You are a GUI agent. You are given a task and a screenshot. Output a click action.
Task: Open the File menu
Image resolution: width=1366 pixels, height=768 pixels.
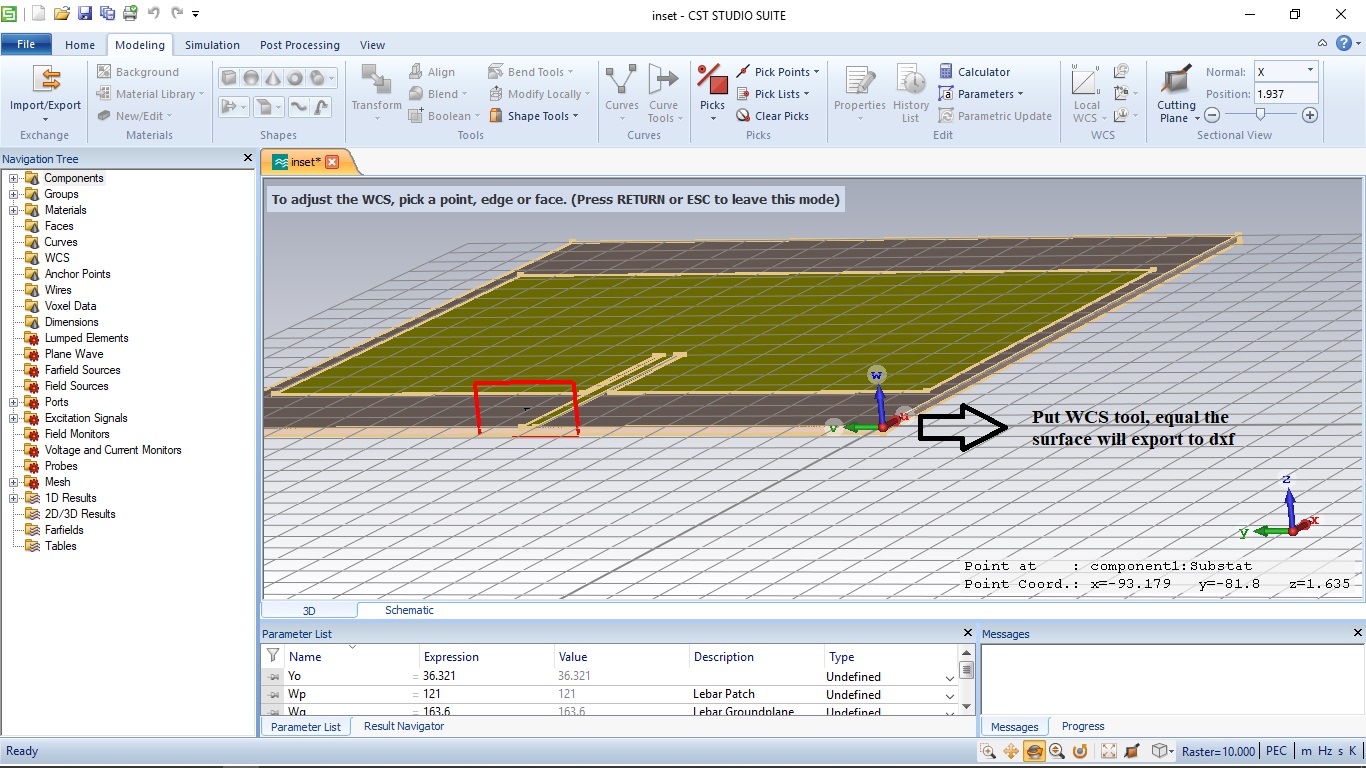pyautogui.click(x=26, y=44)
